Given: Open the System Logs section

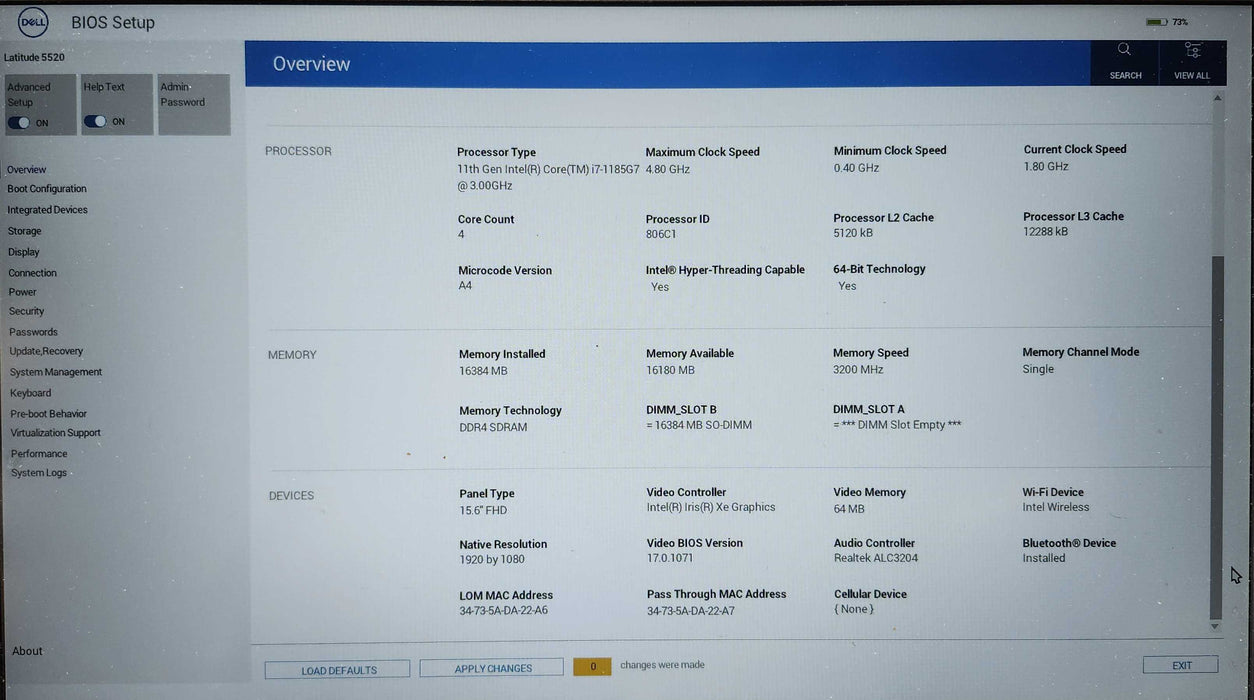Looking at the screenshot, I should click(x=39, y=473).
